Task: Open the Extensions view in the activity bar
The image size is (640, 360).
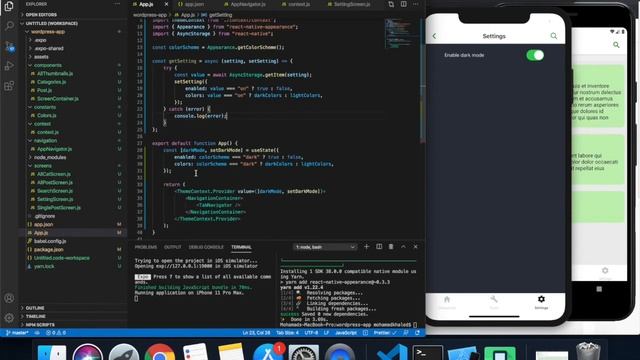Action: click(9, 86)
